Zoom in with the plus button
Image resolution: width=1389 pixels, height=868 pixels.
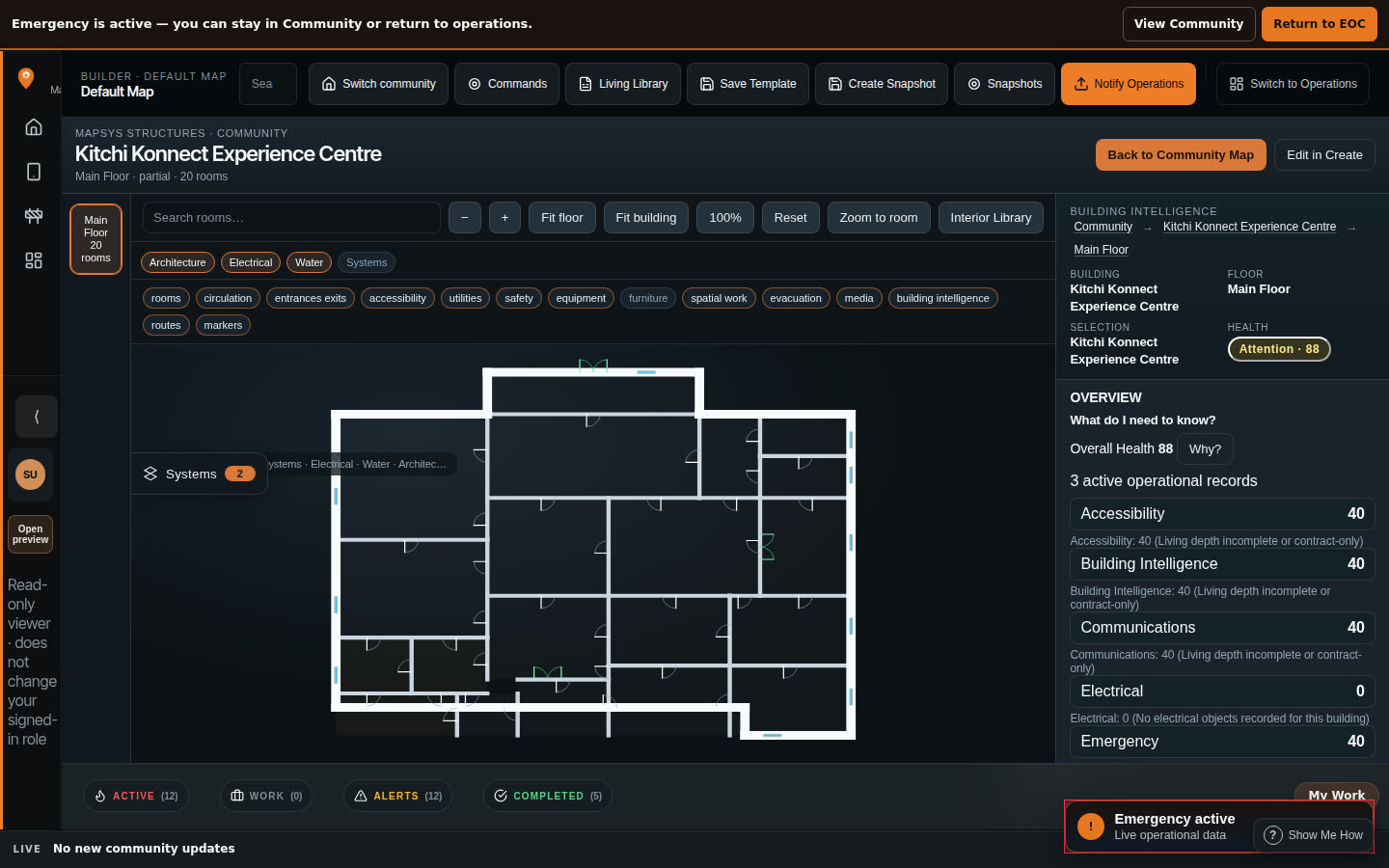[x=504, y=218]
